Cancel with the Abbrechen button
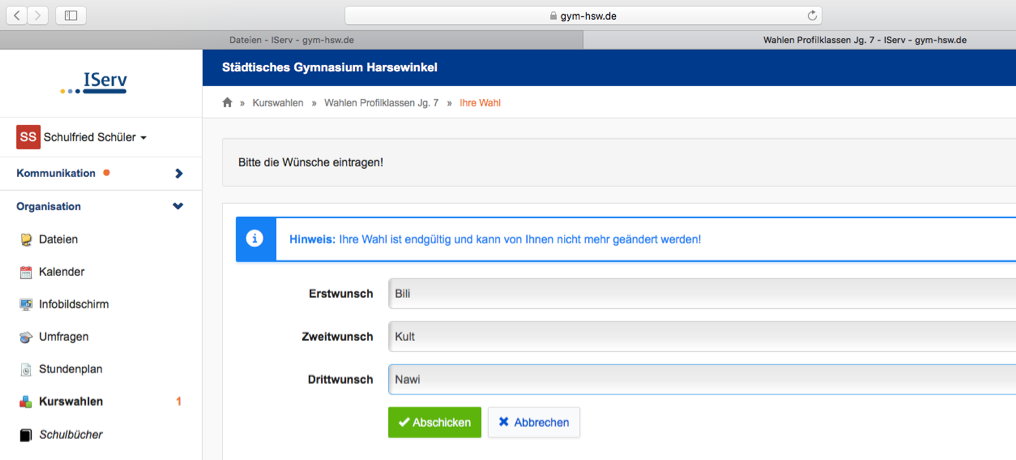 tap(534, 422)
